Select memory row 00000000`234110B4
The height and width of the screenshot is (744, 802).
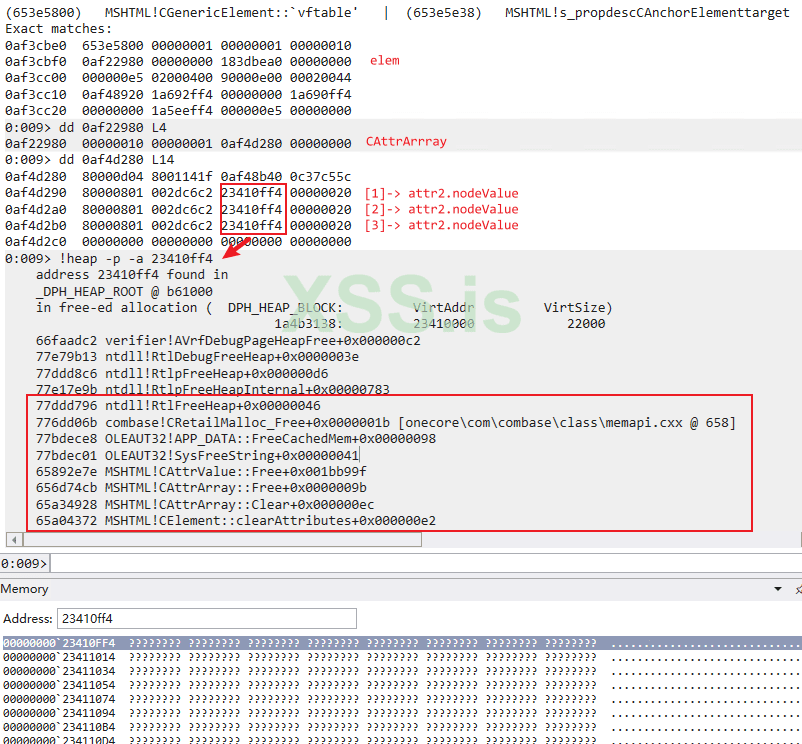[x=401, y=727]
